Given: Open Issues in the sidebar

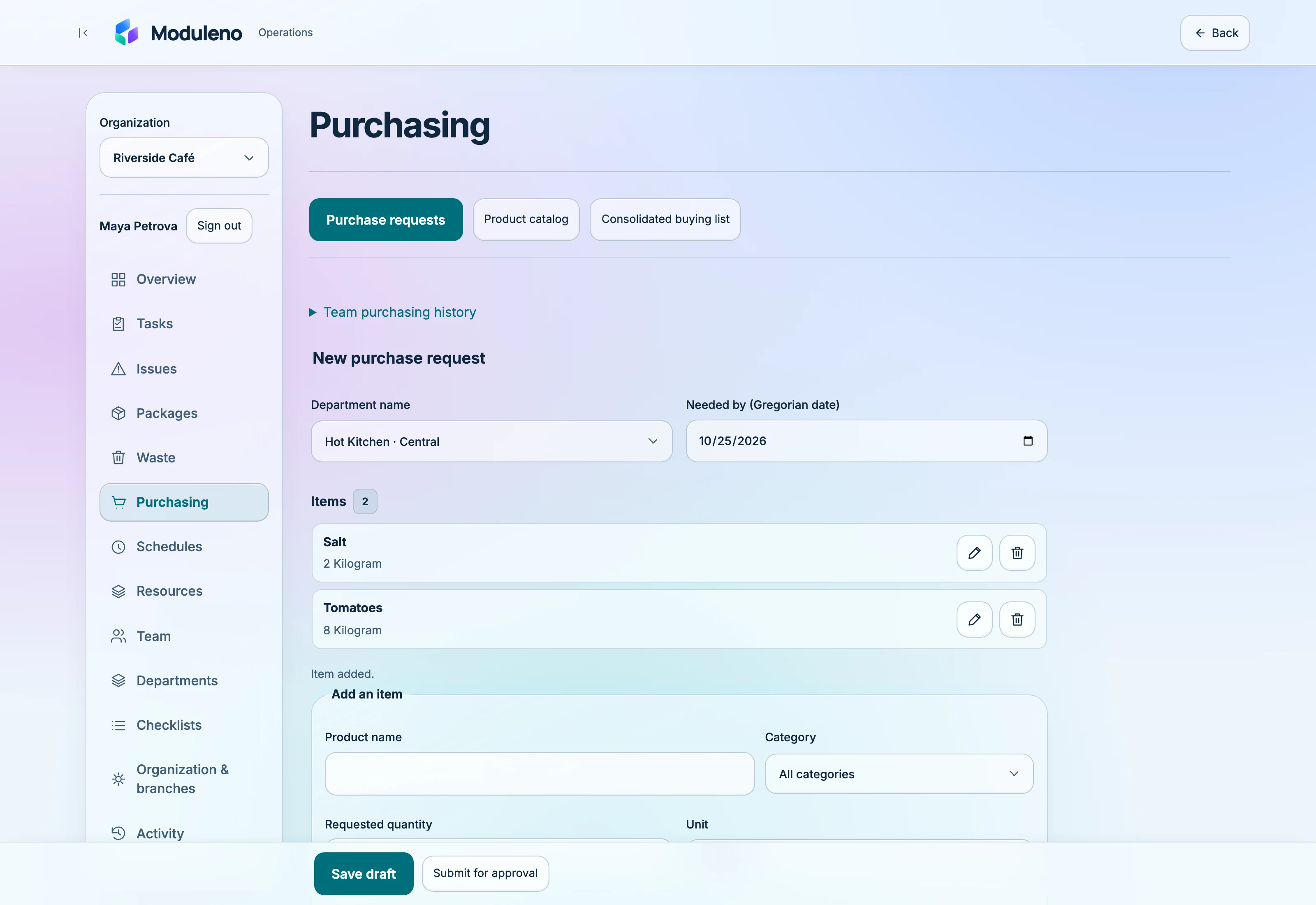Looking at the screenshot, I should click(x=184, y=369).
